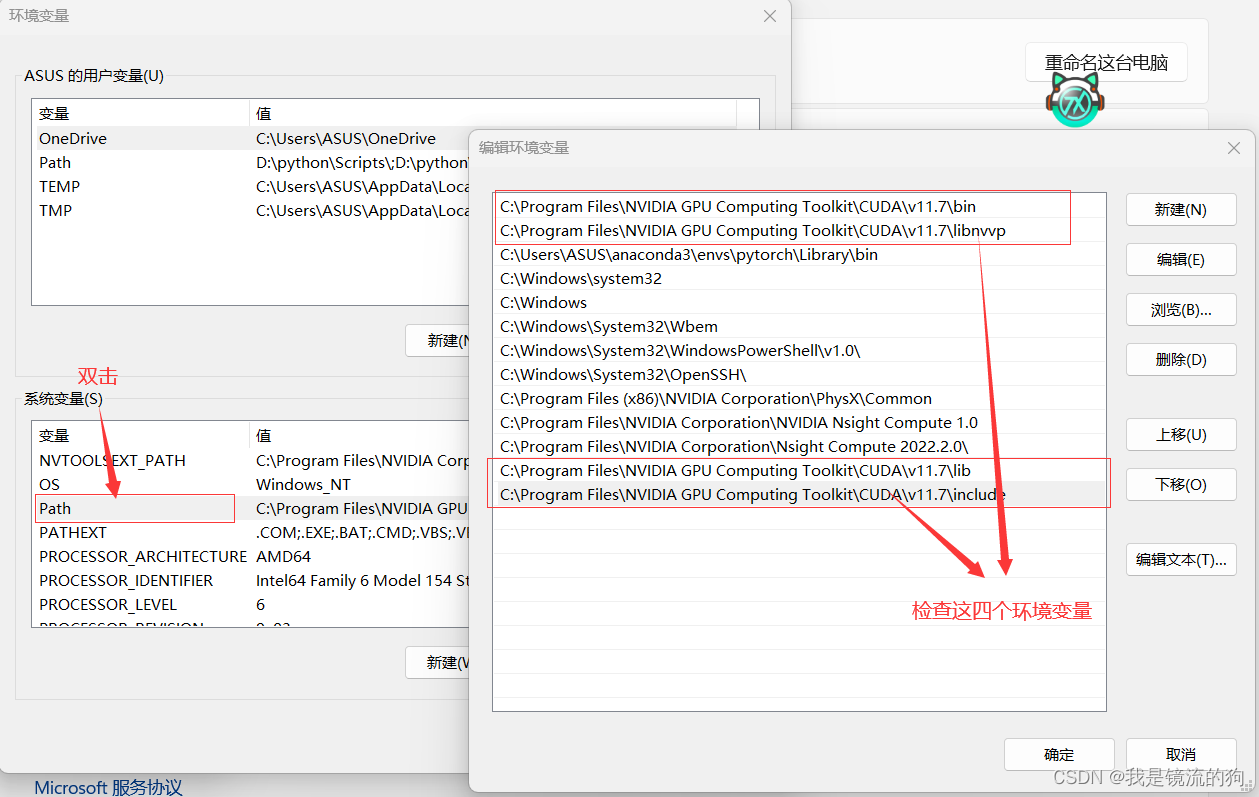
Task: Cancel with 取消 in edit dialog
Action: [1181, 754]
